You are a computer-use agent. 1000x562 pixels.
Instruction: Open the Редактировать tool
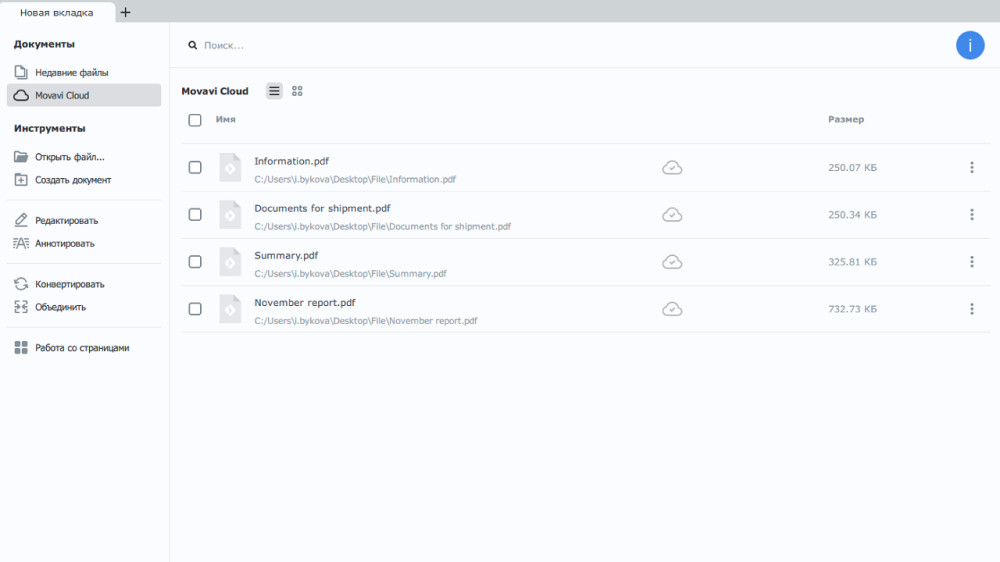(x=84, y=221)
